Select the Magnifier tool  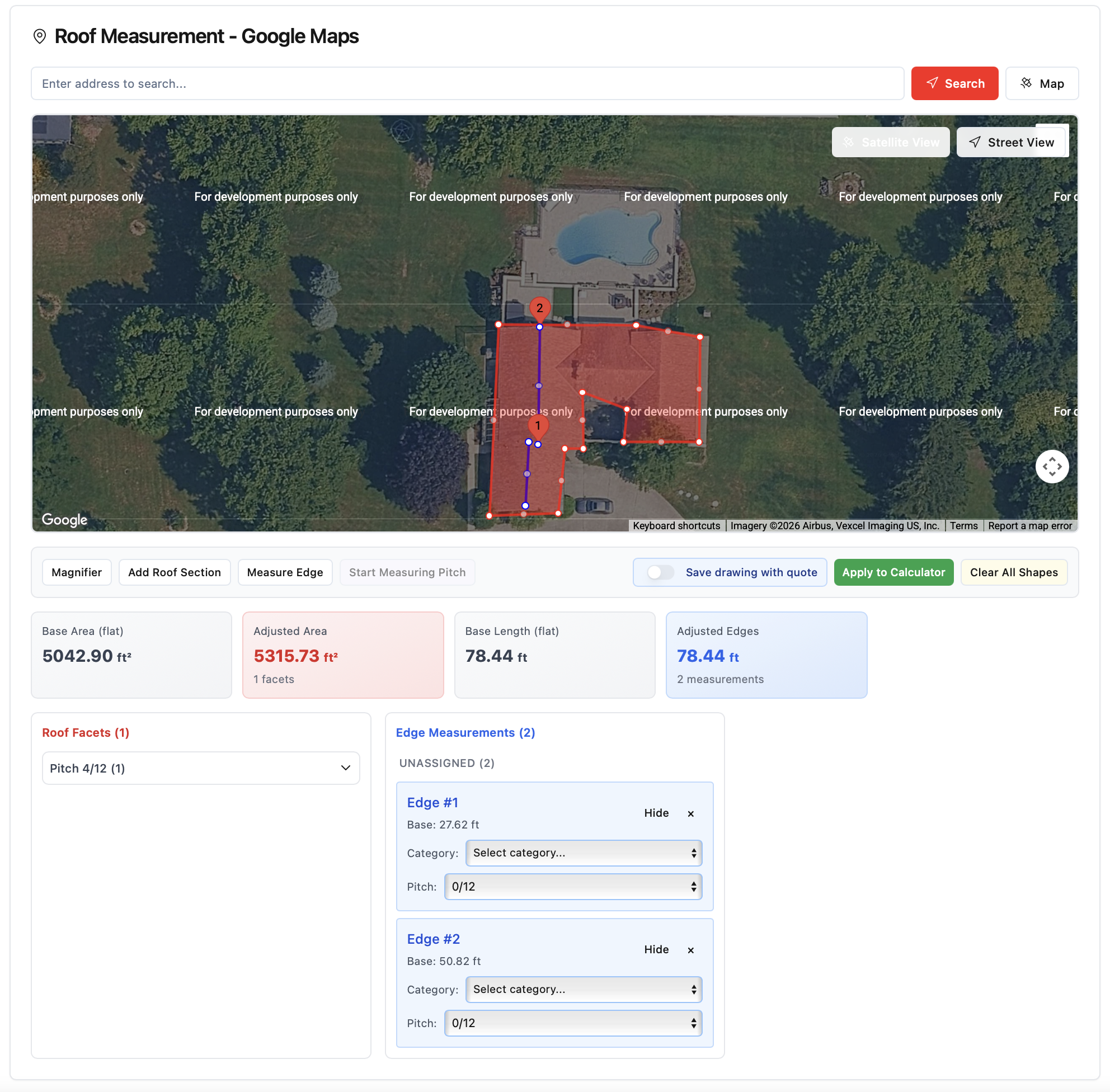77,572
